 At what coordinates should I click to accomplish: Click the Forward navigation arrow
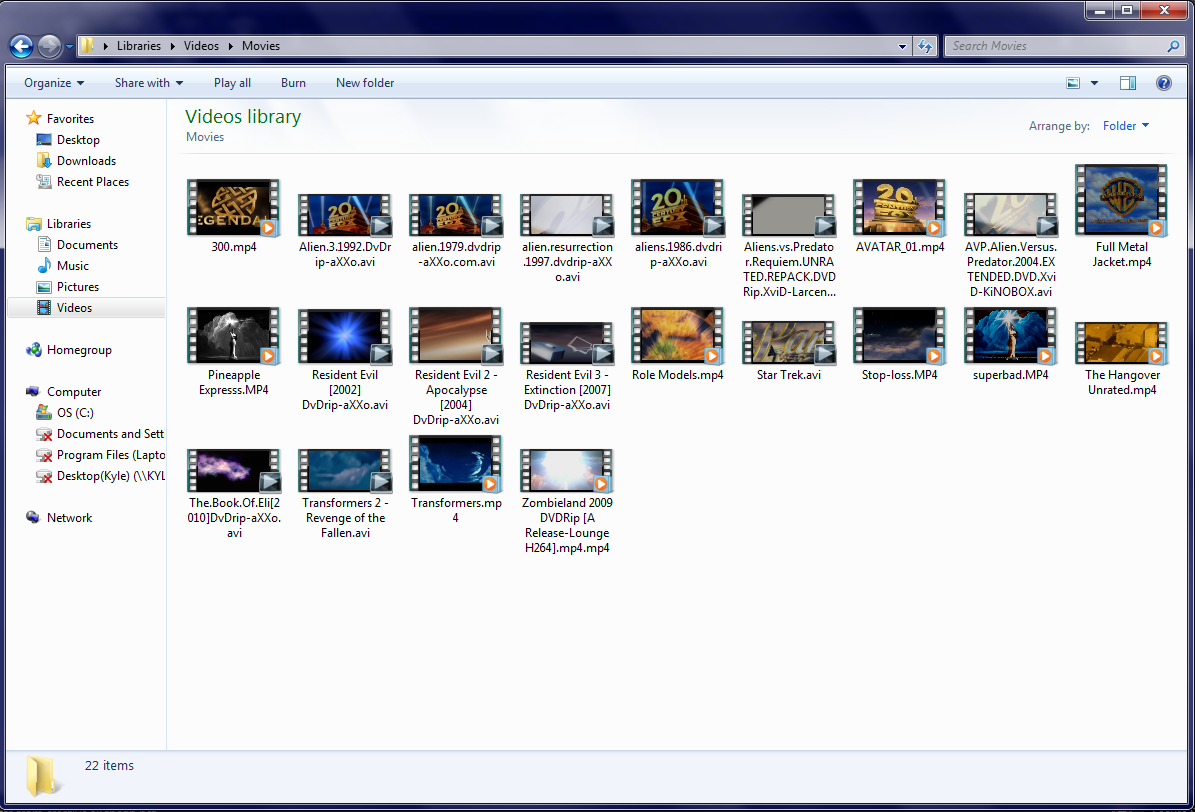pos(50,47)
